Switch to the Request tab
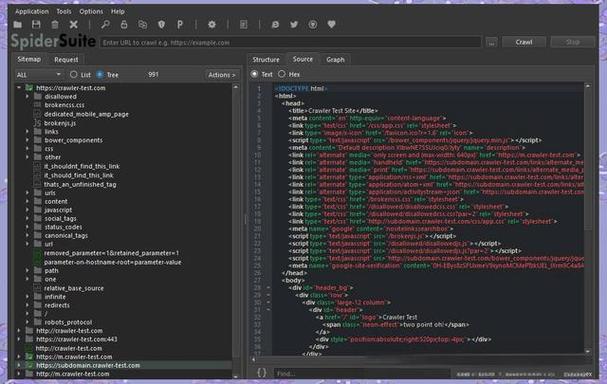This screenshot has width=607, height=384. pos(66,60)
